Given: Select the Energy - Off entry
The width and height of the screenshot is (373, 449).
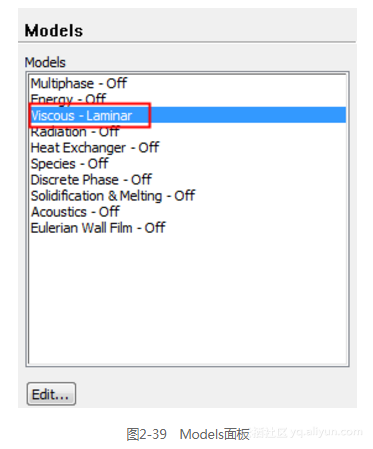Looking at the screenshot, I should [x=68, y=99].
